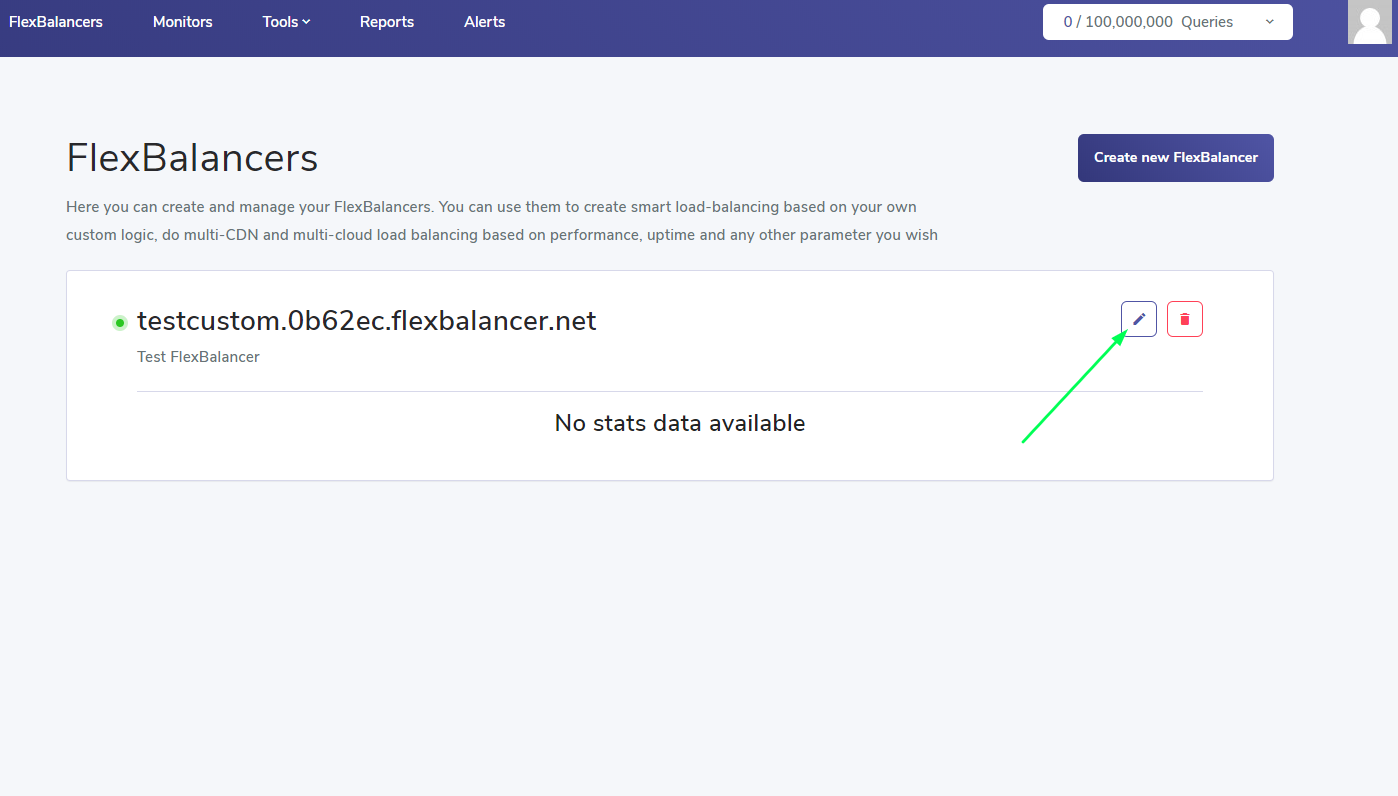Screen dimensions: 1398x796
Task: Open the user profile avatar
Action: tap(1369, 22)
